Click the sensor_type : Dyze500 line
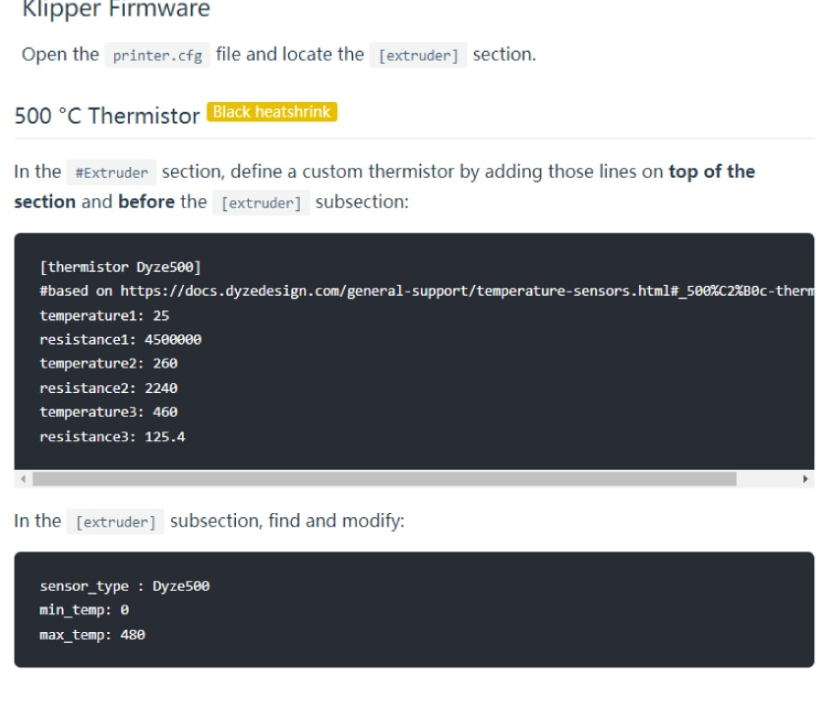 pyautogui.click(x=125, y=586)
